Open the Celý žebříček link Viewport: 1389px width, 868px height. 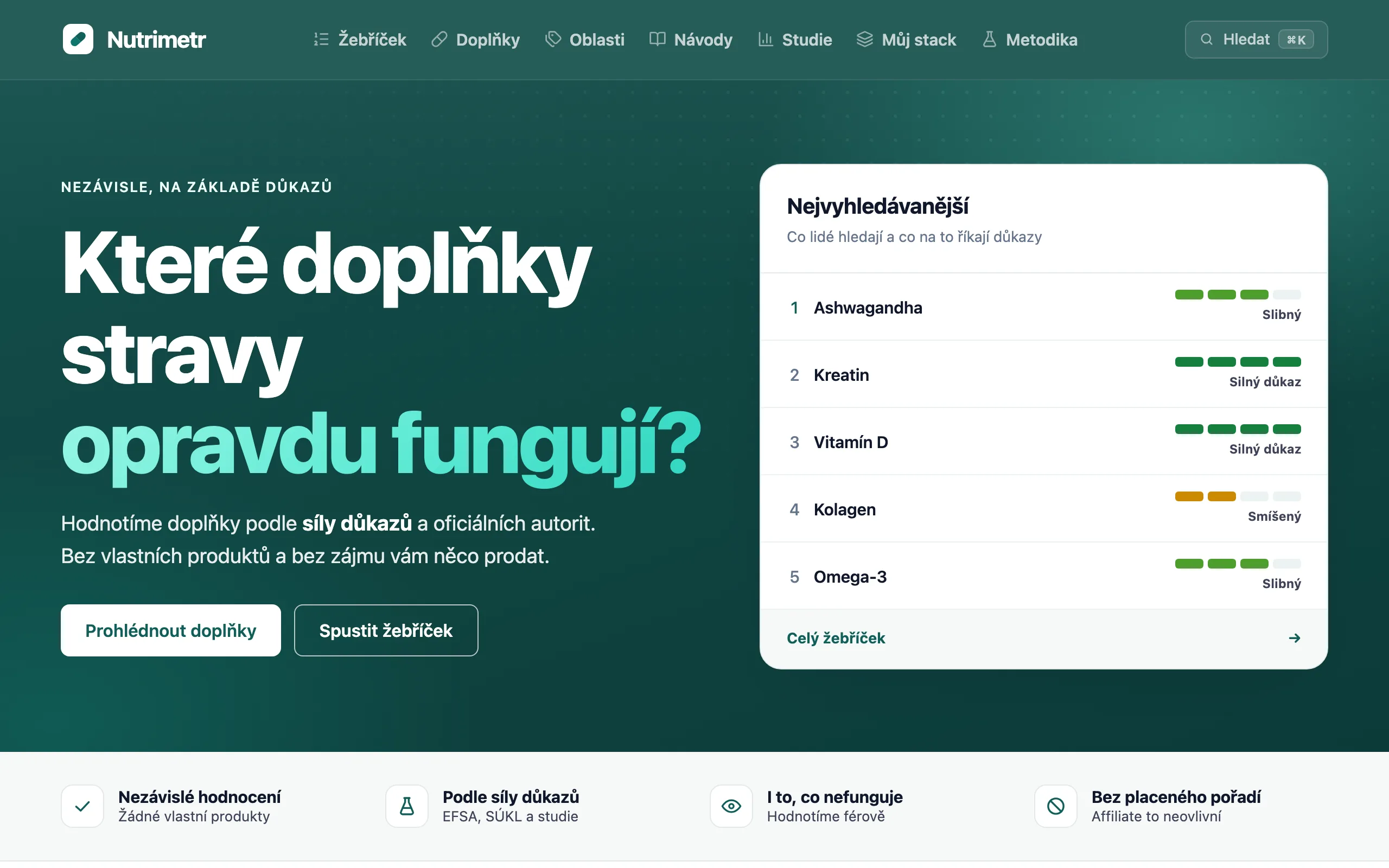(x=836, y=639)
